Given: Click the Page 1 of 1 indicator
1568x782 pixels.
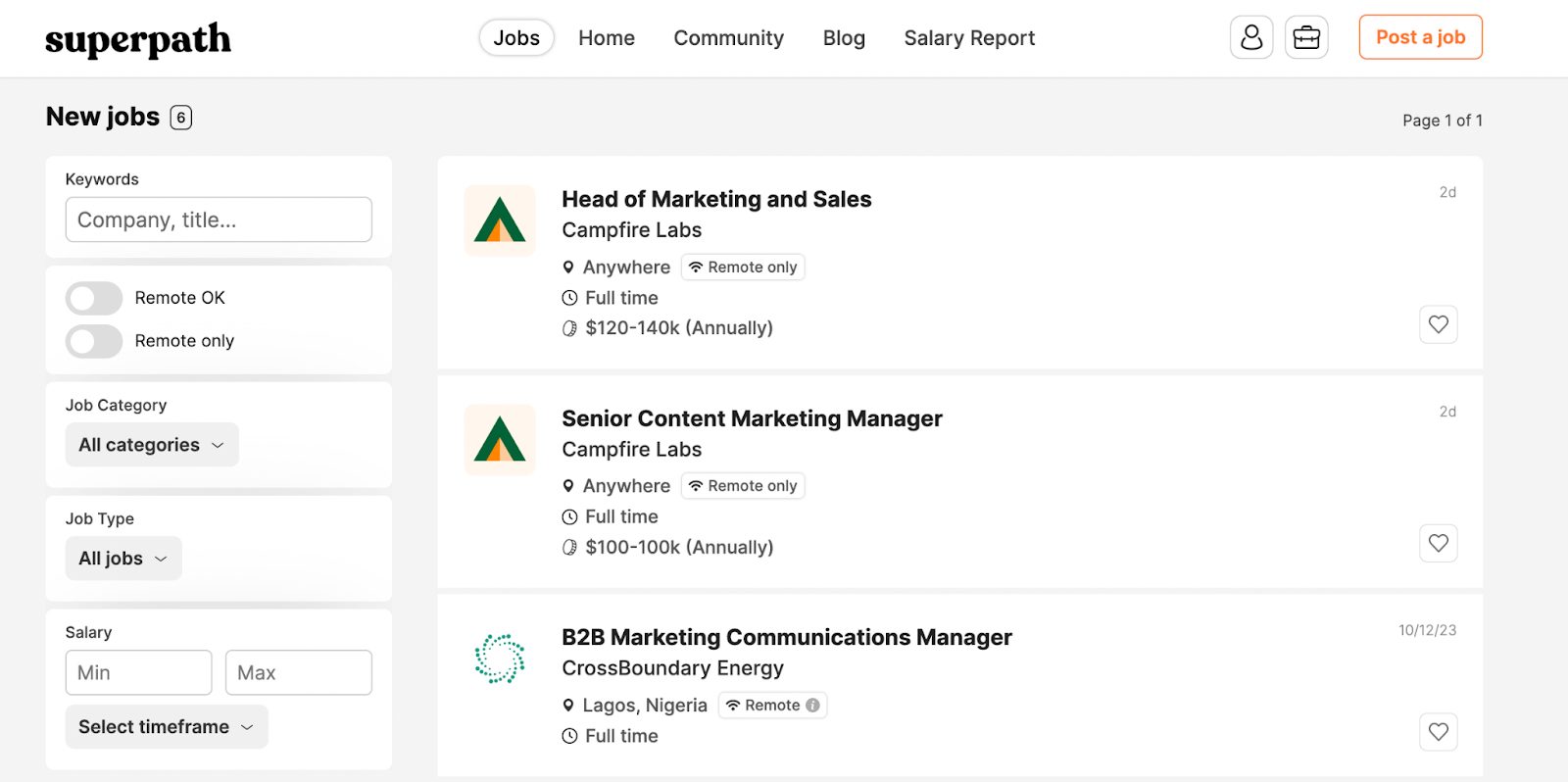Looking at the screenshot, I should point(1442,121).
